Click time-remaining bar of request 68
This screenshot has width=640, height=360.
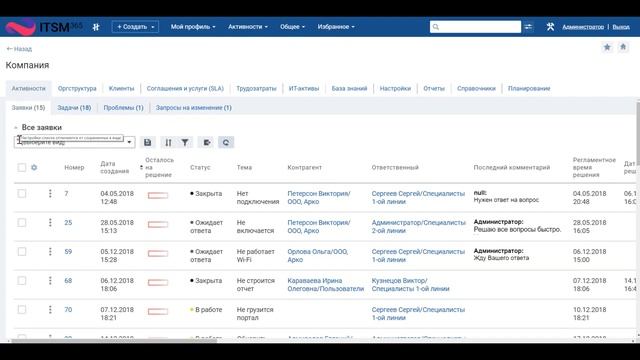pyautogui.click(x=158, y=282)
